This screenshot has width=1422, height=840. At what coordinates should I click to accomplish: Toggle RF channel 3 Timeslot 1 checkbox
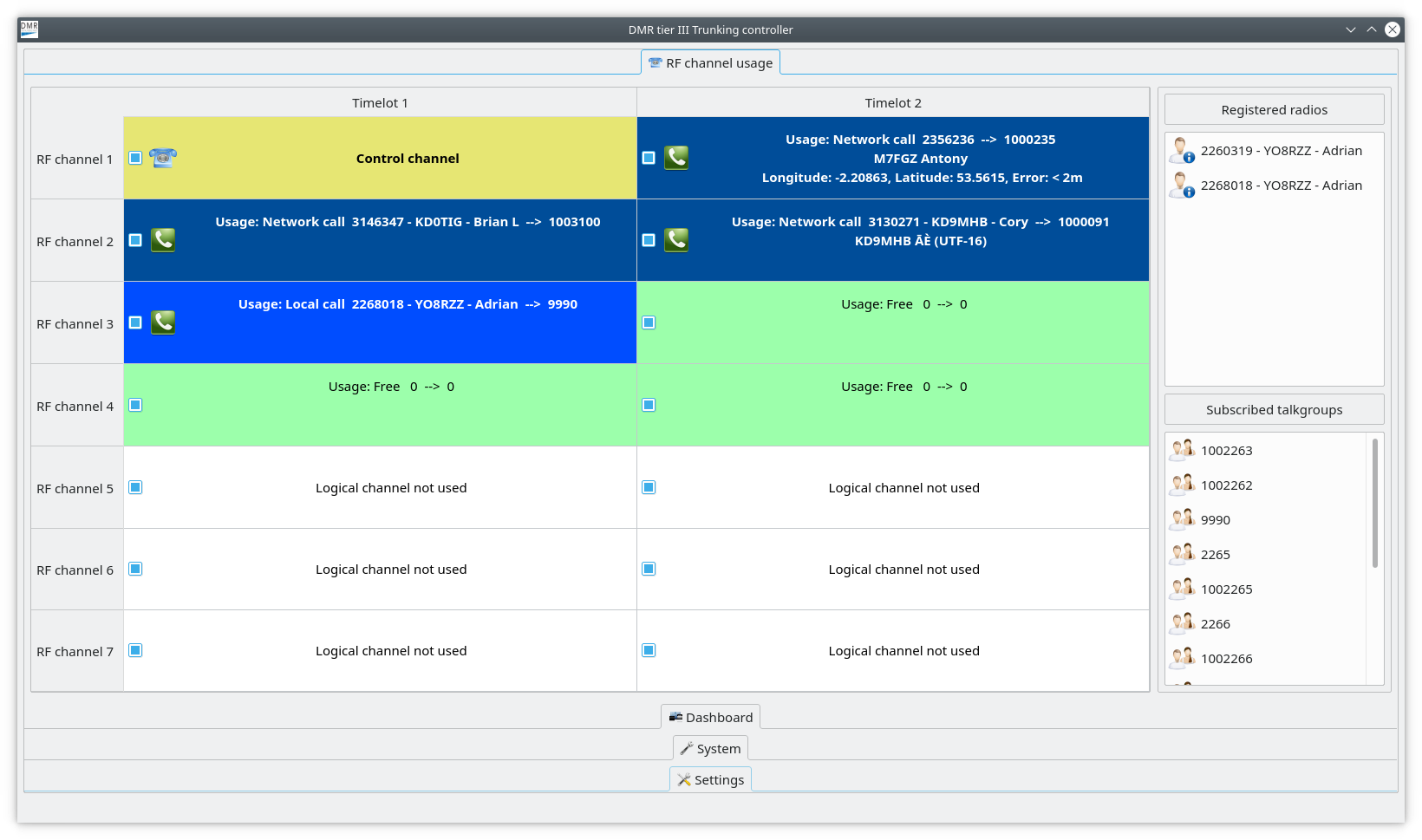pyautogui.click(x=135, y=322)
